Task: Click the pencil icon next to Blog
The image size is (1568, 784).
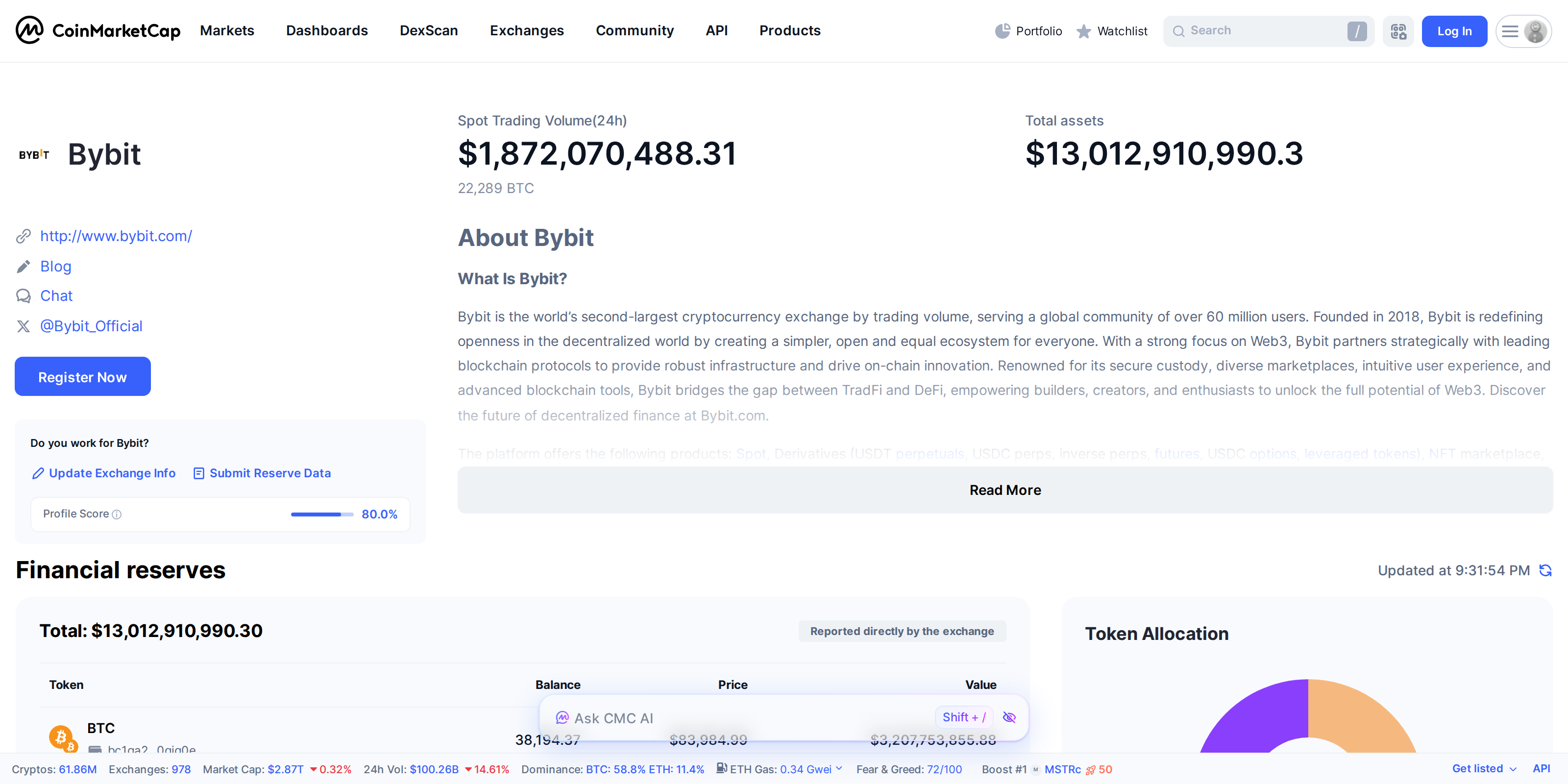Action: click(23, 267)
